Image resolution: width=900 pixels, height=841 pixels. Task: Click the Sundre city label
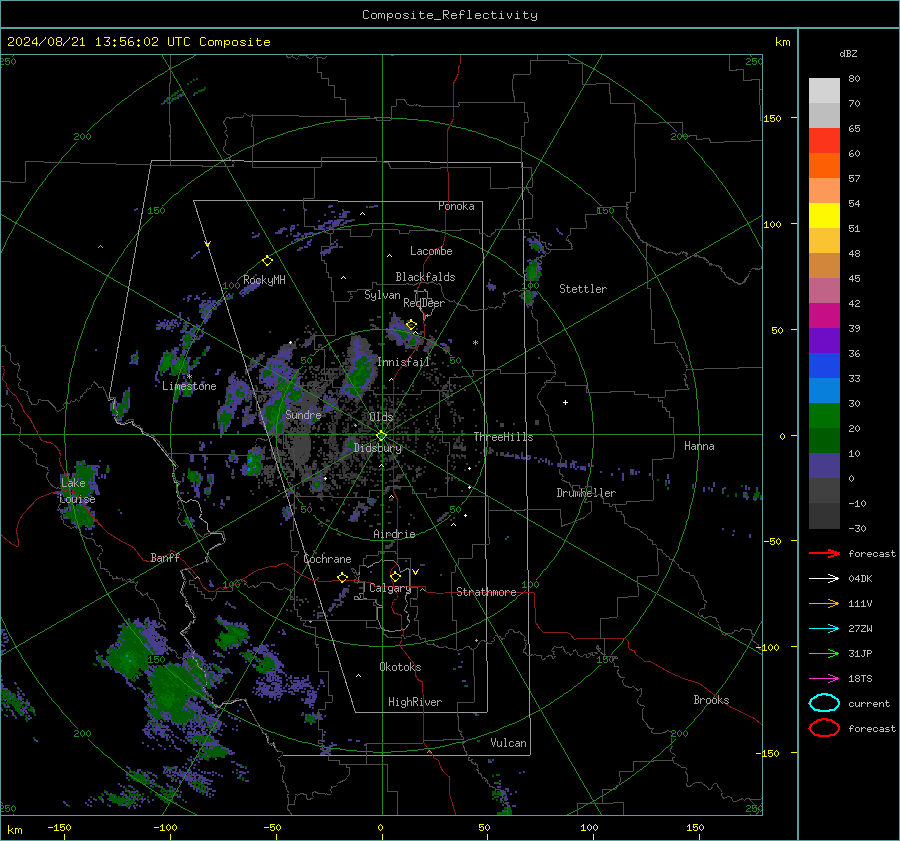[303, 414]
